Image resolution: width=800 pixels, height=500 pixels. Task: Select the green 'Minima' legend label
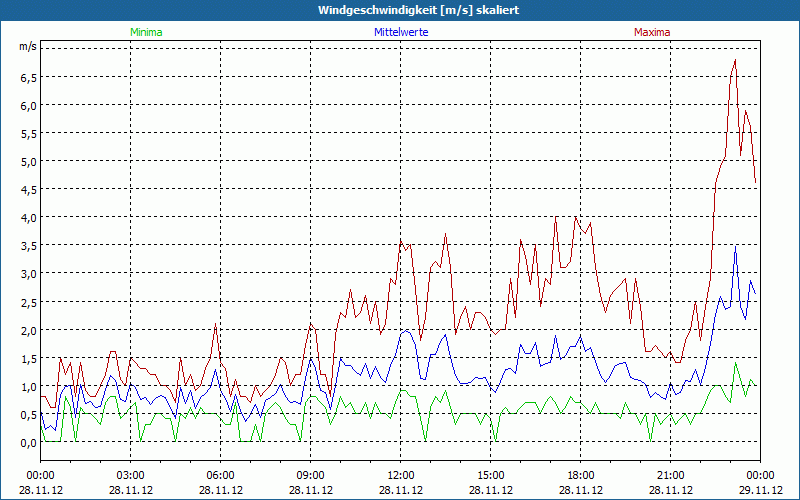(146, 32)
